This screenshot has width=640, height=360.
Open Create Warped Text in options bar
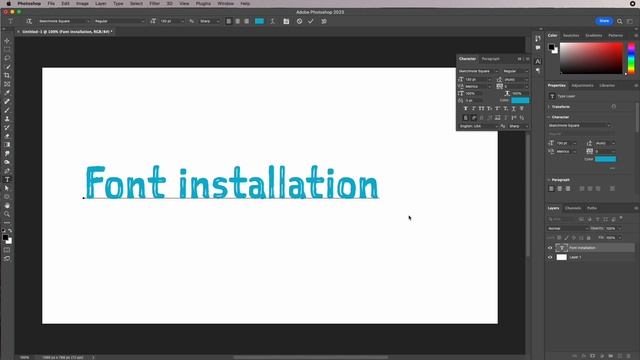coord(272,21)
